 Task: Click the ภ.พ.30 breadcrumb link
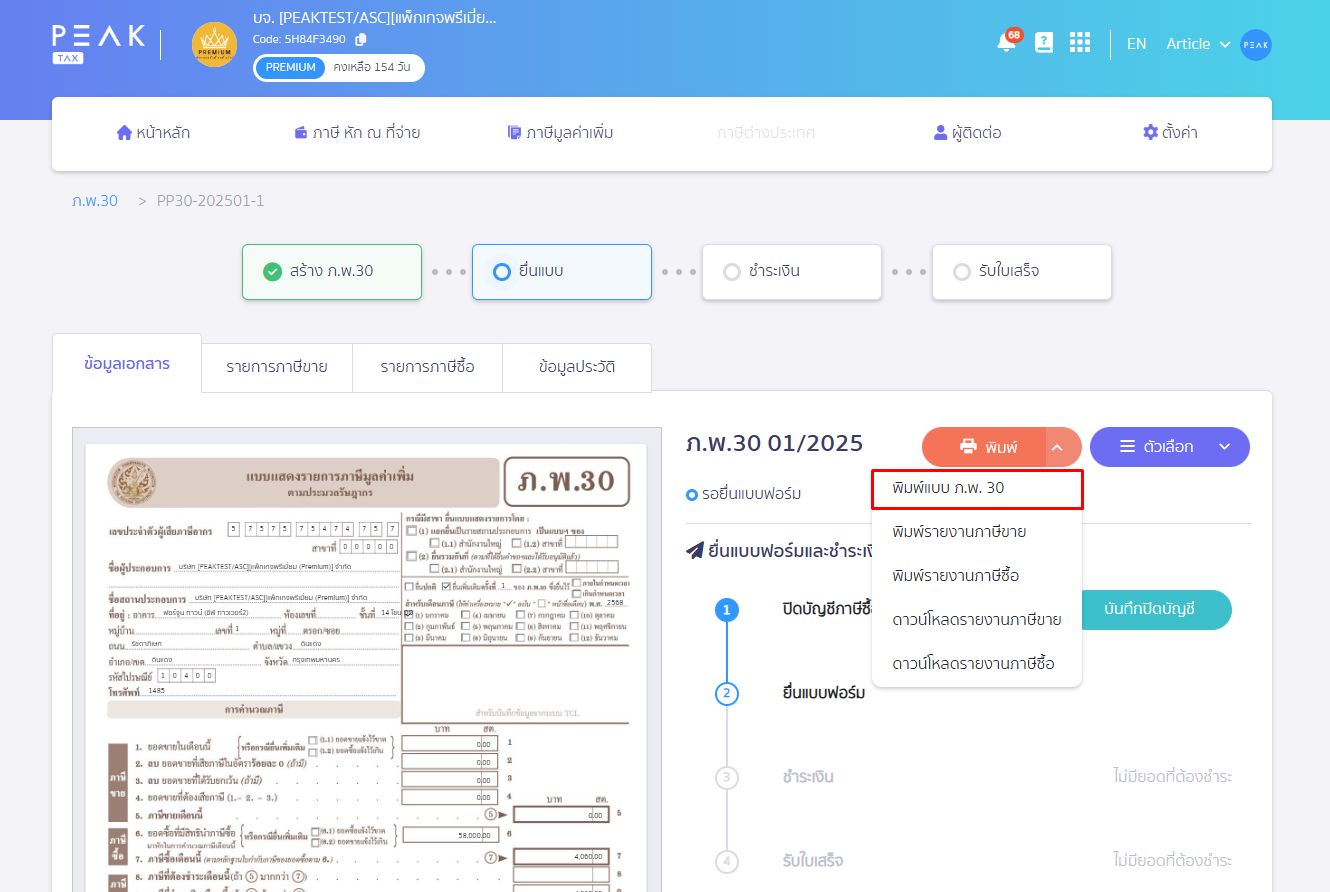coord(95,200)
